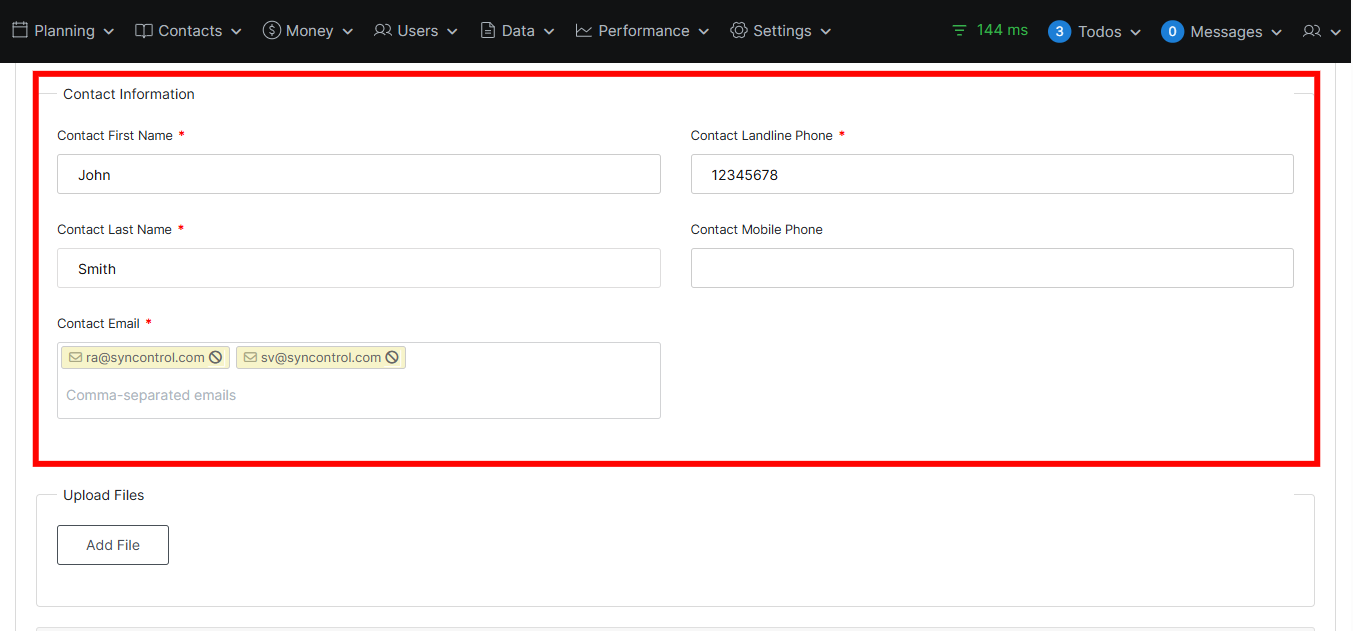The width and height of the screenshot is (1353, 631).
Task: Focus the Contact Last Name field
Action: [x=358, y=269]
